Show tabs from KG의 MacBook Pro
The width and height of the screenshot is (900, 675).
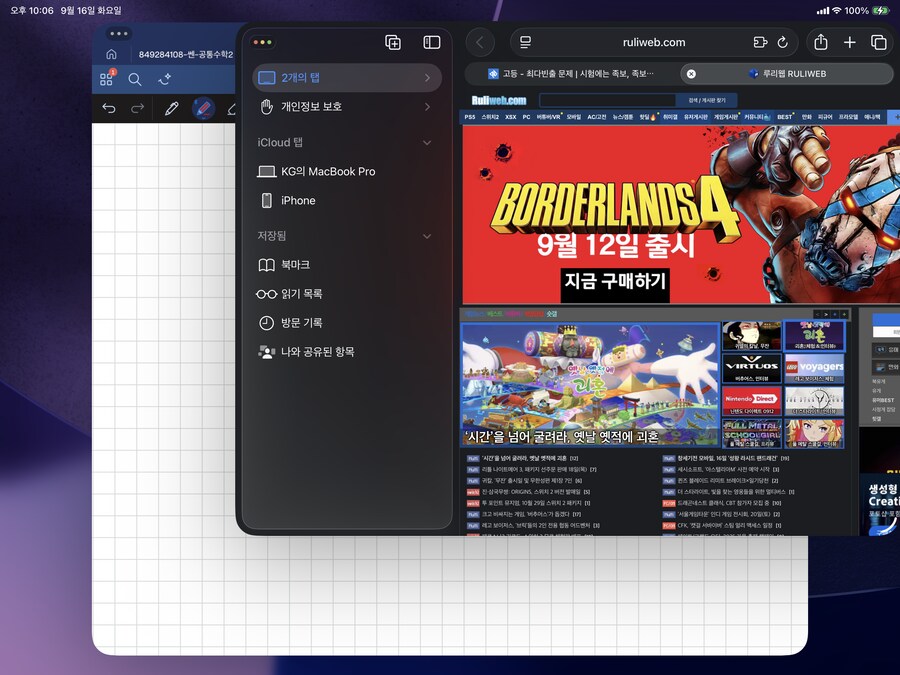tap(346, 171)
